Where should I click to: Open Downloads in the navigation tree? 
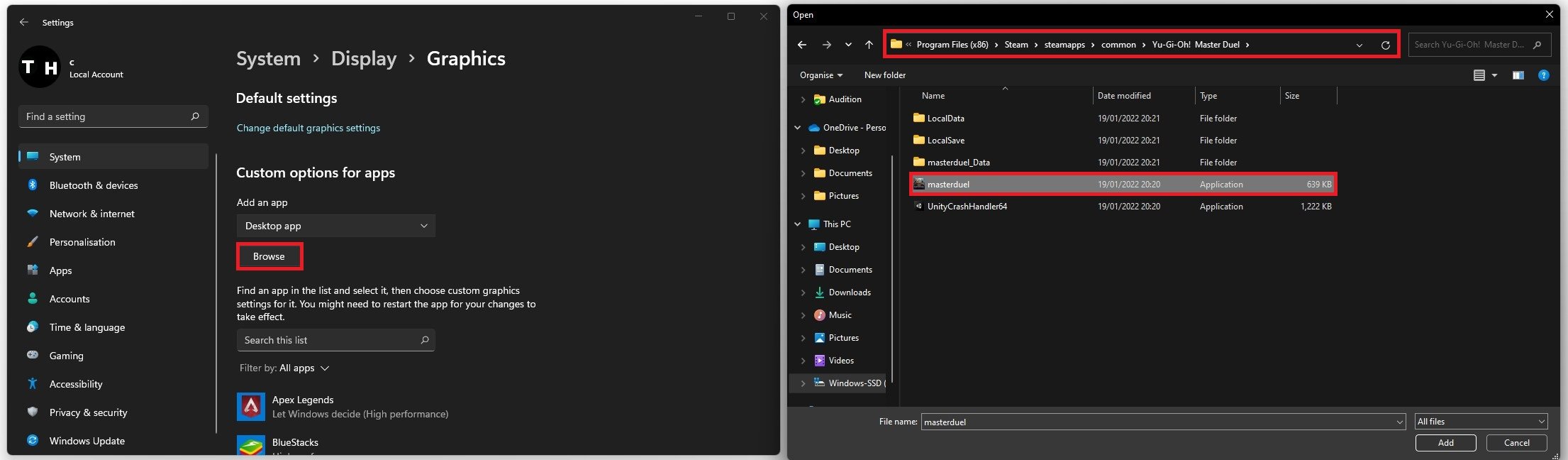[849, 292]
